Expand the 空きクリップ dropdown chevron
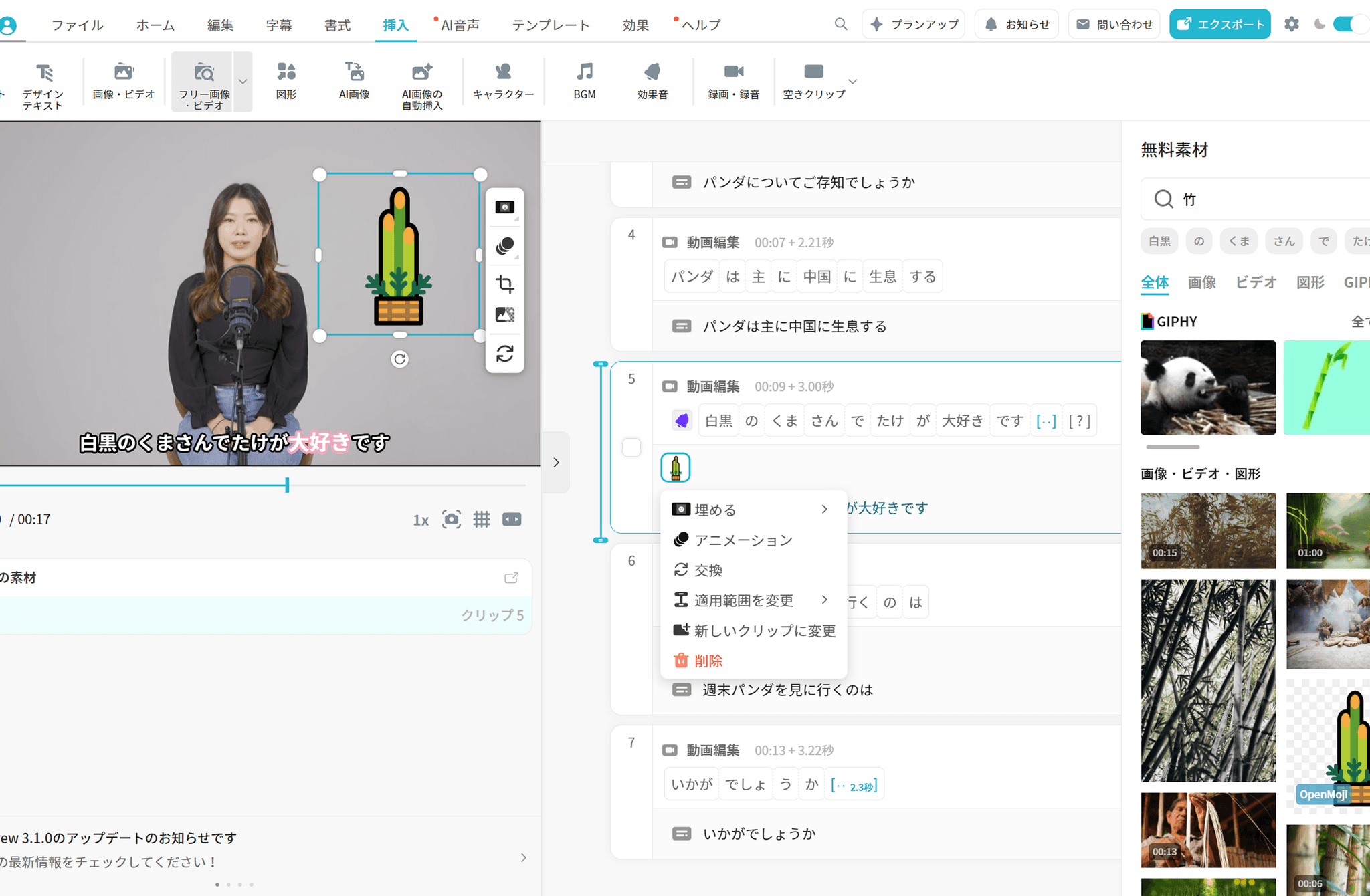This screenshot has width=1370, height=896. 852,82
